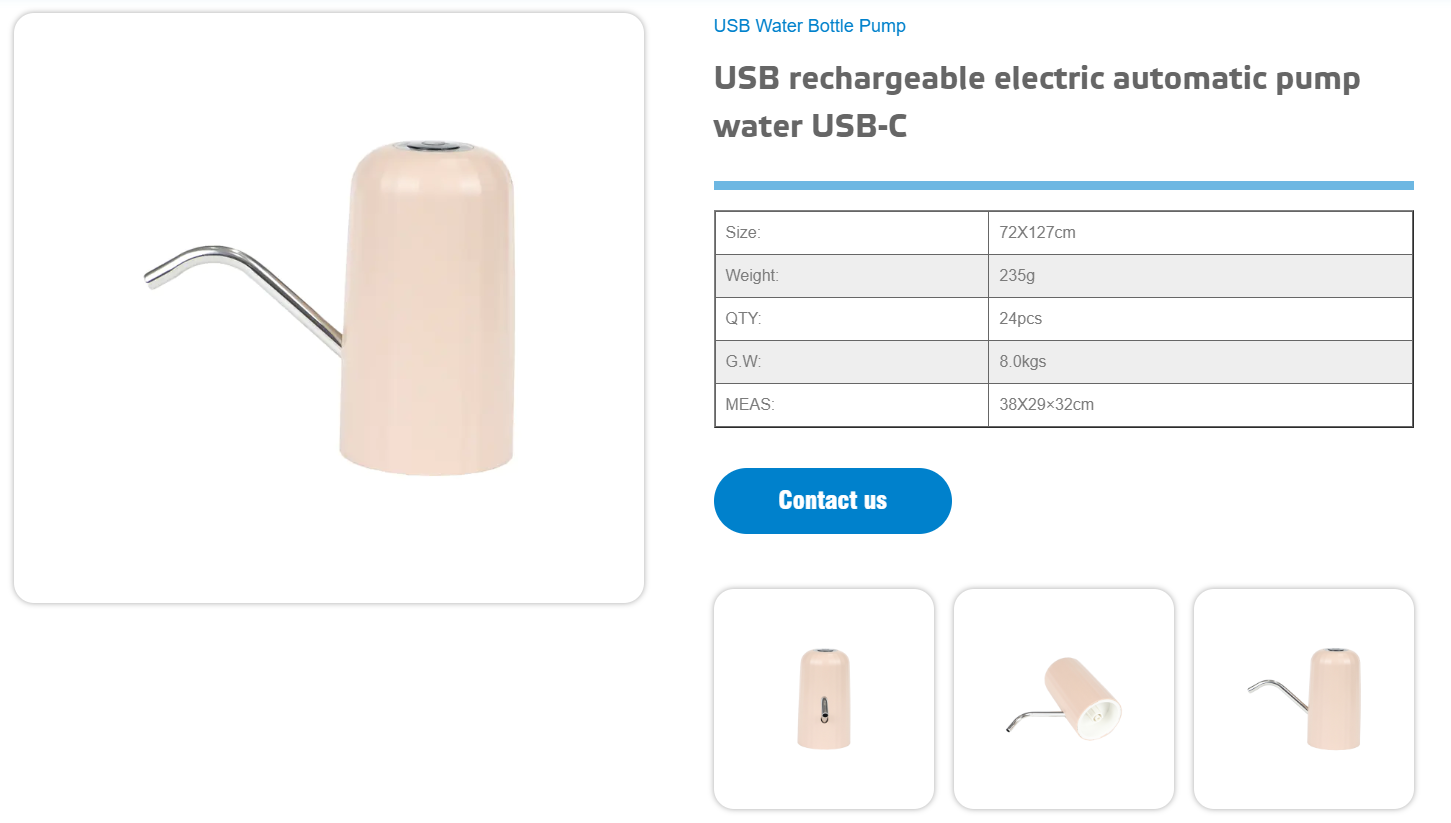Click the Contact us button

(x=832, y=500)
